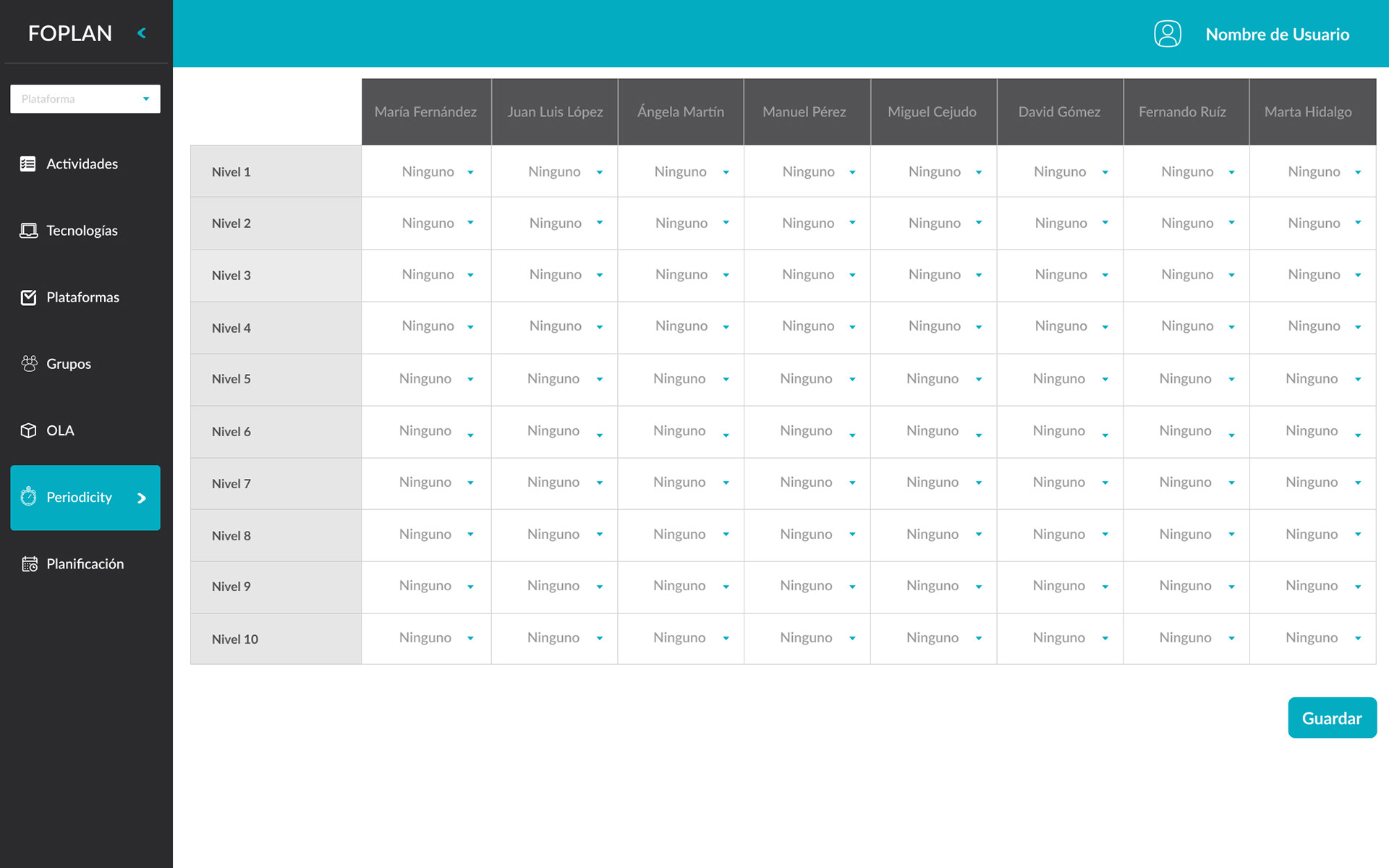Click the OLA cube icon
Screen dimensions: 1389x868
pos(28,430)
